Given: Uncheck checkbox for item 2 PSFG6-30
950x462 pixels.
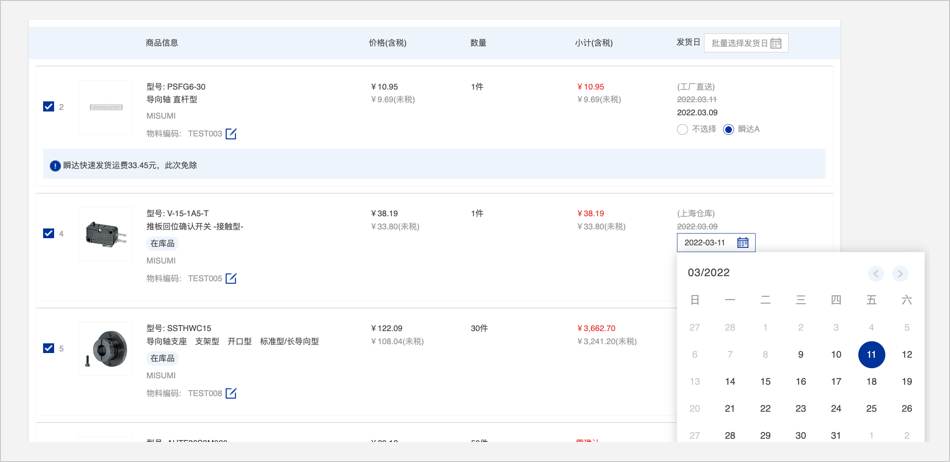Looking at the screenshot, I should pyautogui.click(x=49, y=107).
